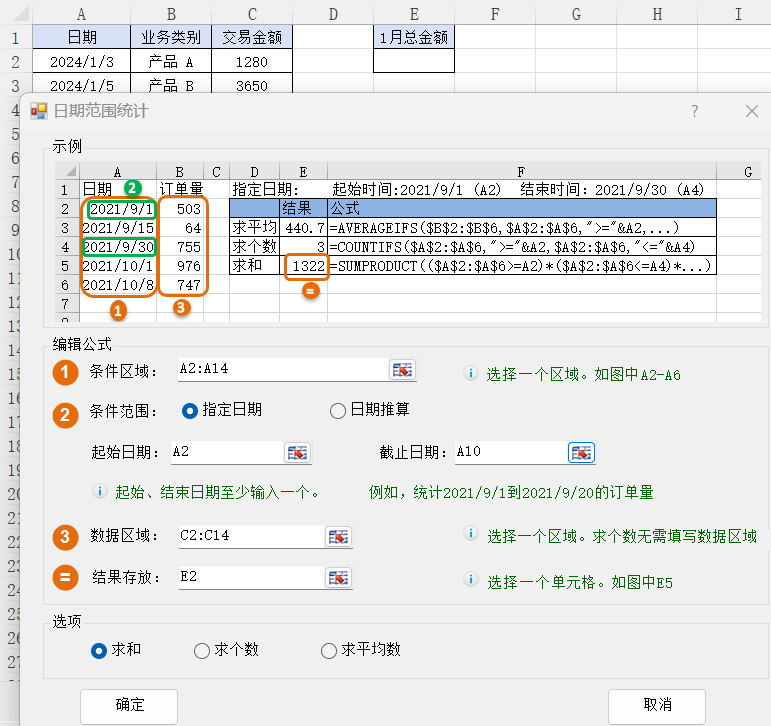Click range picker icon for 结果存放 field
771x726 pixels.
[339, 578]
